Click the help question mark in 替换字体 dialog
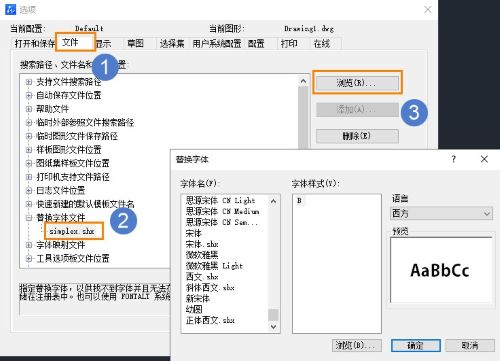This screenshot has width=500, height=361. [453, 159]
